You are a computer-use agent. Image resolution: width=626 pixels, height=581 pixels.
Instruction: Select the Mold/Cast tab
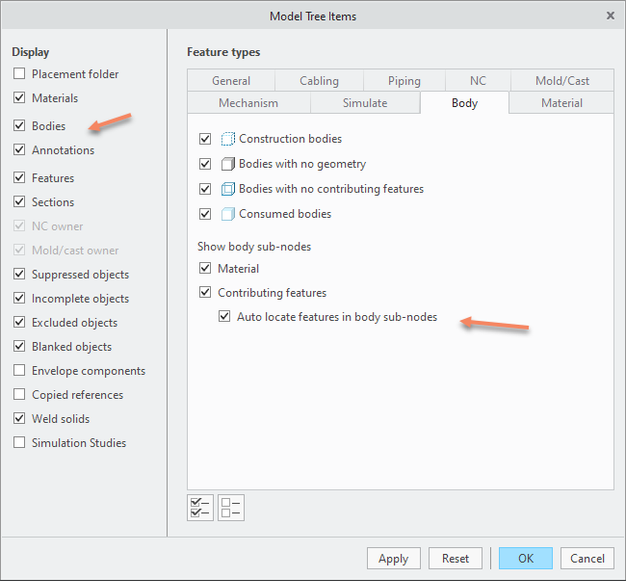563,81
